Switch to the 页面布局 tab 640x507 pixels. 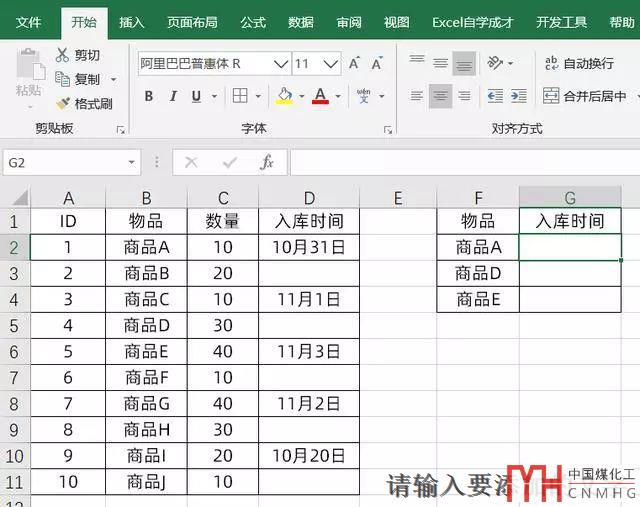pyautogui.click(x=192, y=22)
